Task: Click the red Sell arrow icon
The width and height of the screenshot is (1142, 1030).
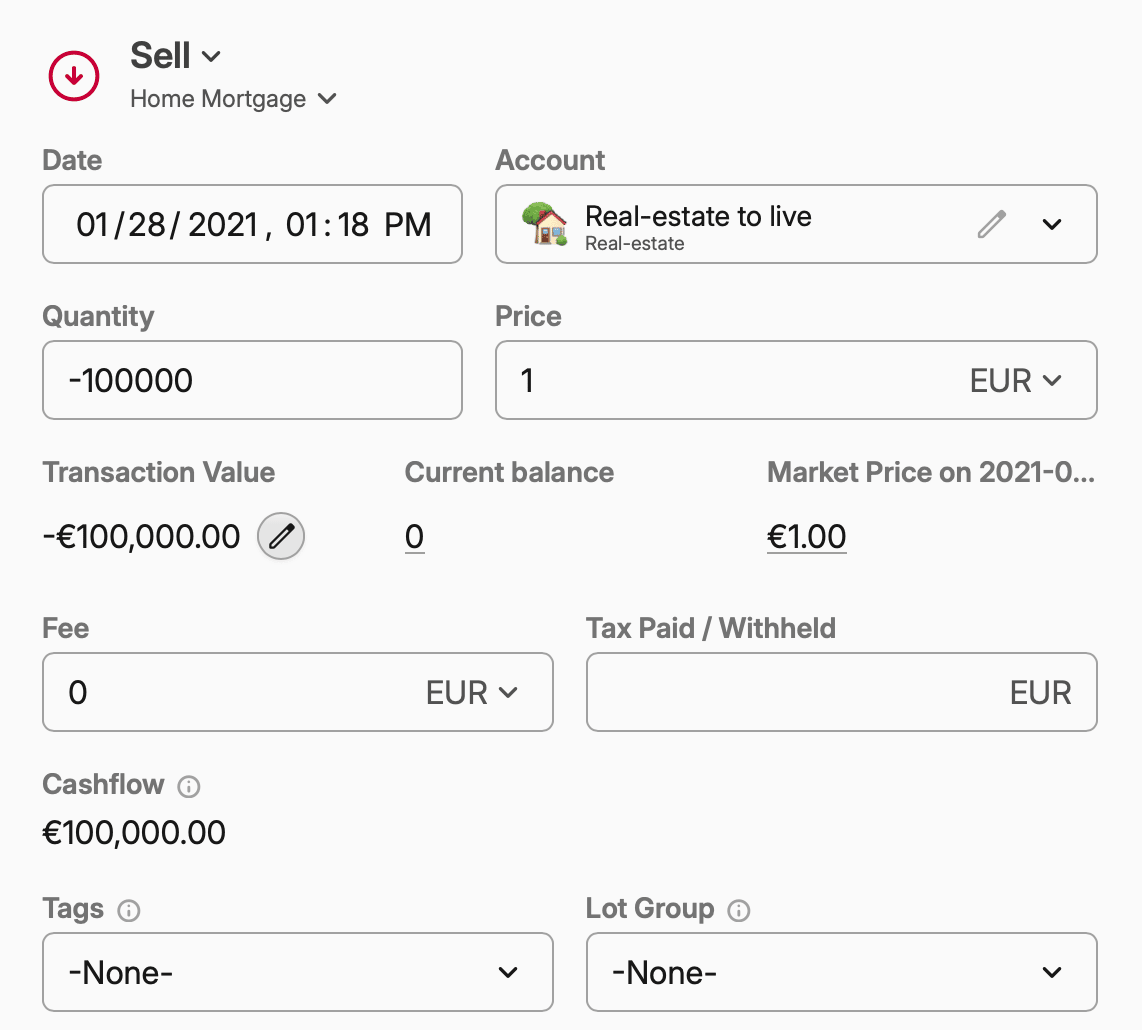Action: [x=73, y=75]
